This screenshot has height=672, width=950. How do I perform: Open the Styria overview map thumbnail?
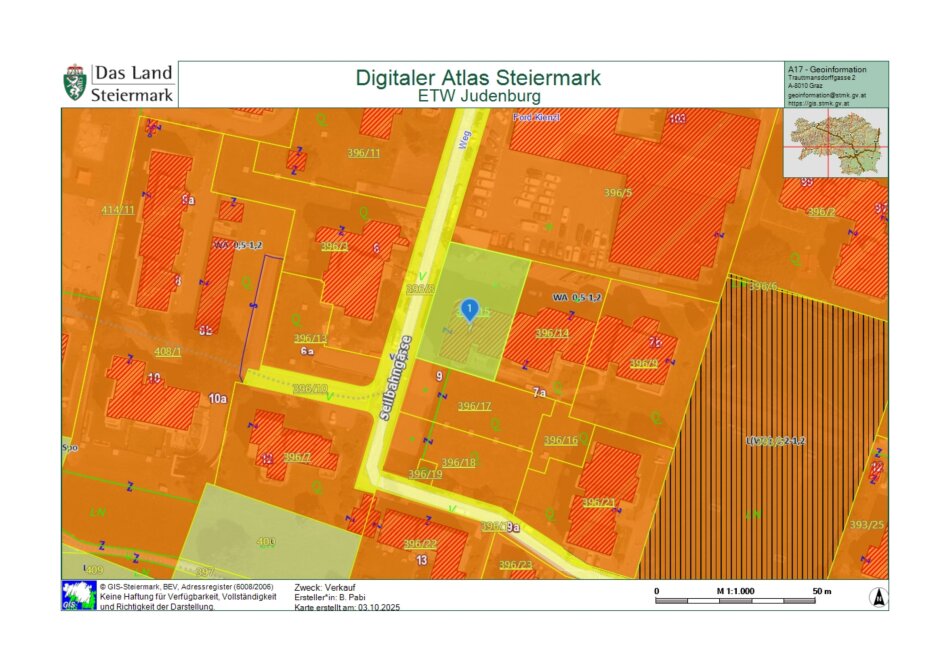pyautogui.click(x=835, y=143)
